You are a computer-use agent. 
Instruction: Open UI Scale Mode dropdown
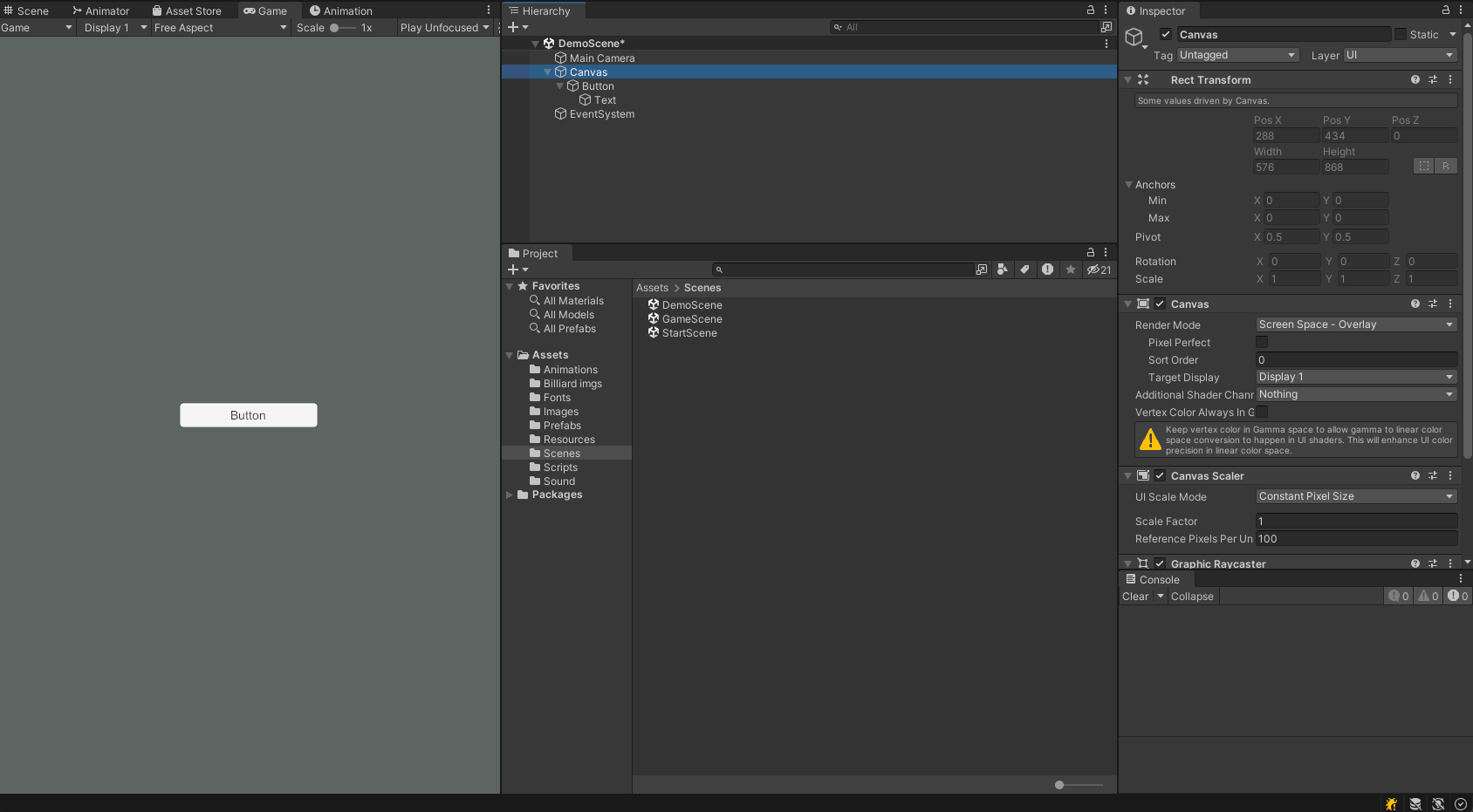click(1357, 496)
